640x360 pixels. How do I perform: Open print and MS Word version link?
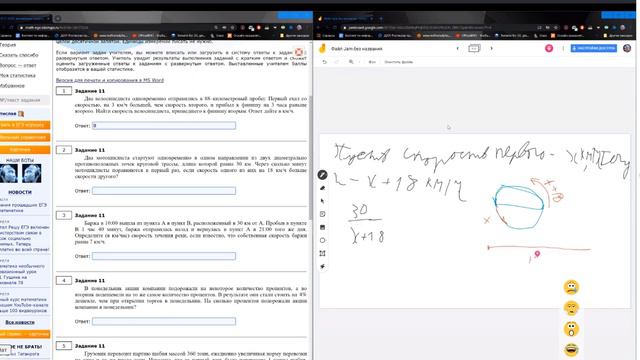pyautogui.click(x=110, y=80)
